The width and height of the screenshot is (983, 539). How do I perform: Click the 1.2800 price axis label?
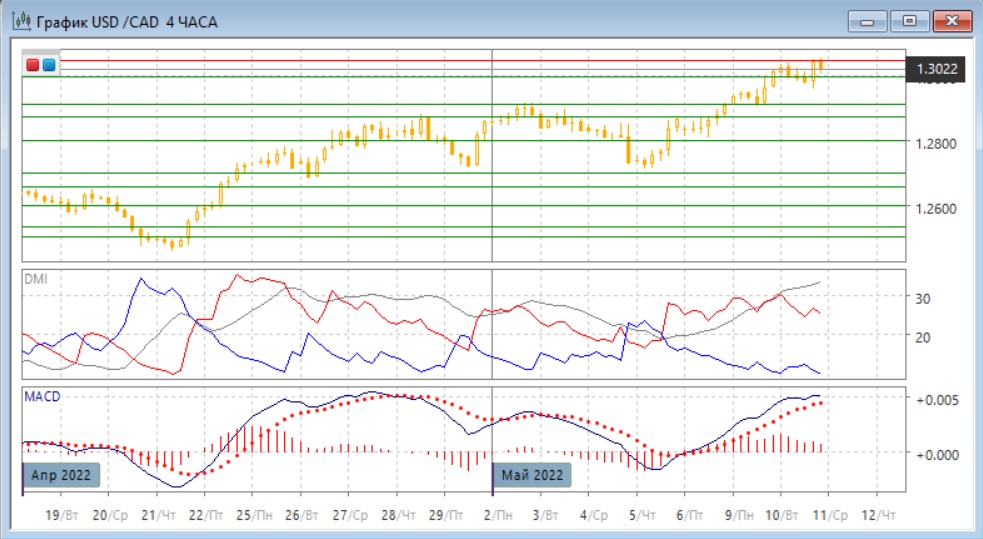[x=935, y=143]
